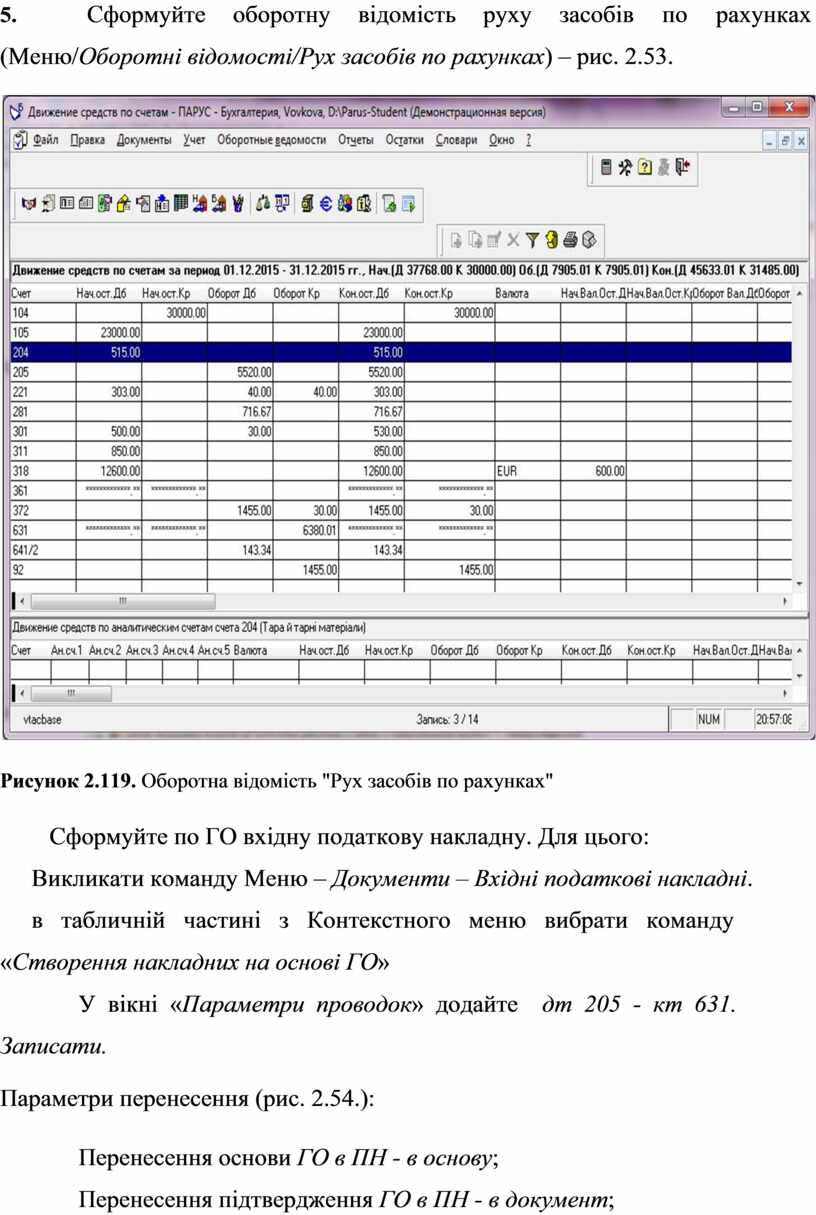
Task: Click the Оборот Кр header in main table
Action: coord(306,294)
